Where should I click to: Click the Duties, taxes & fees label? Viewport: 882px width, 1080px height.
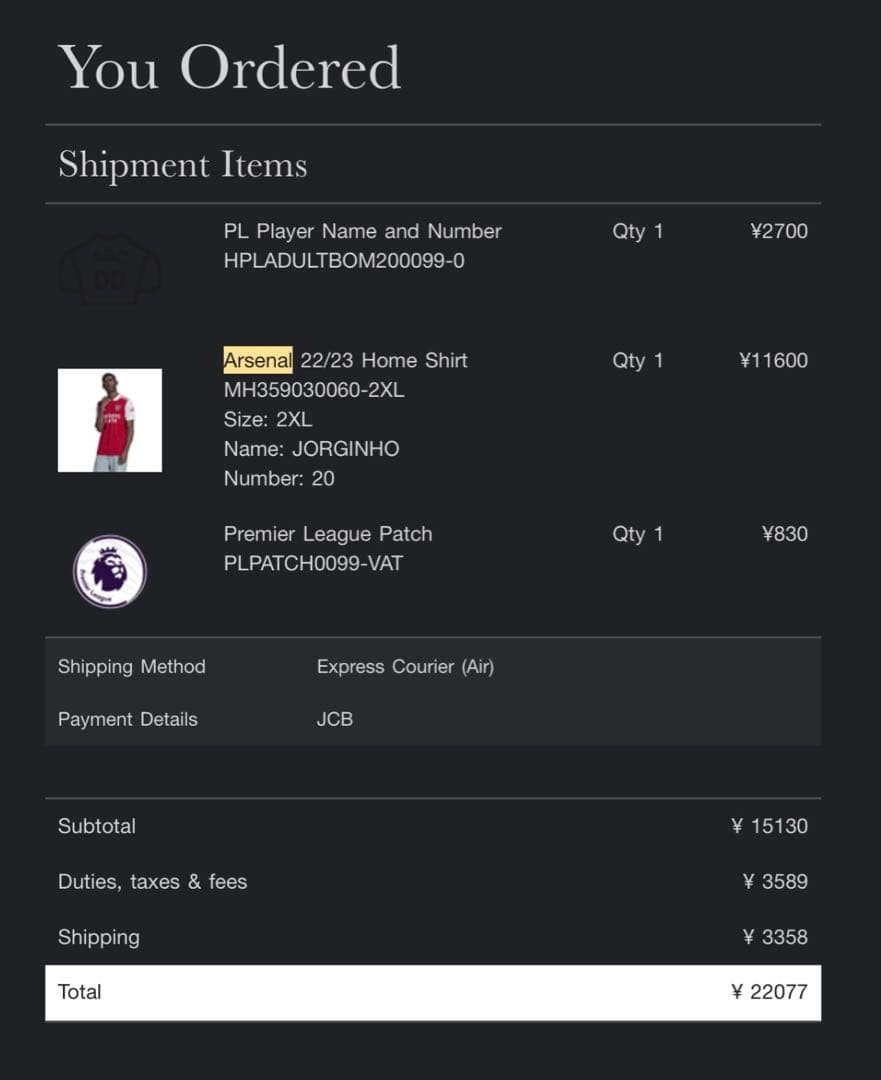152,882
